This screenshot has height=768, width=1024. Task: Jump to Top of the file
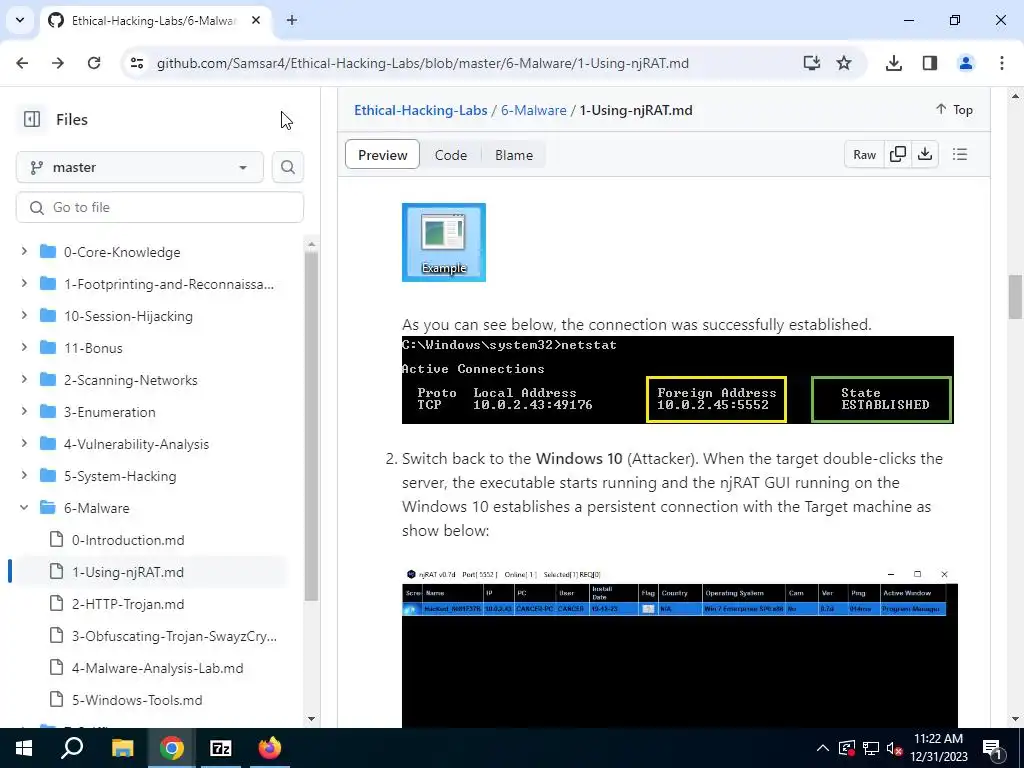click(x=954, y=110)
